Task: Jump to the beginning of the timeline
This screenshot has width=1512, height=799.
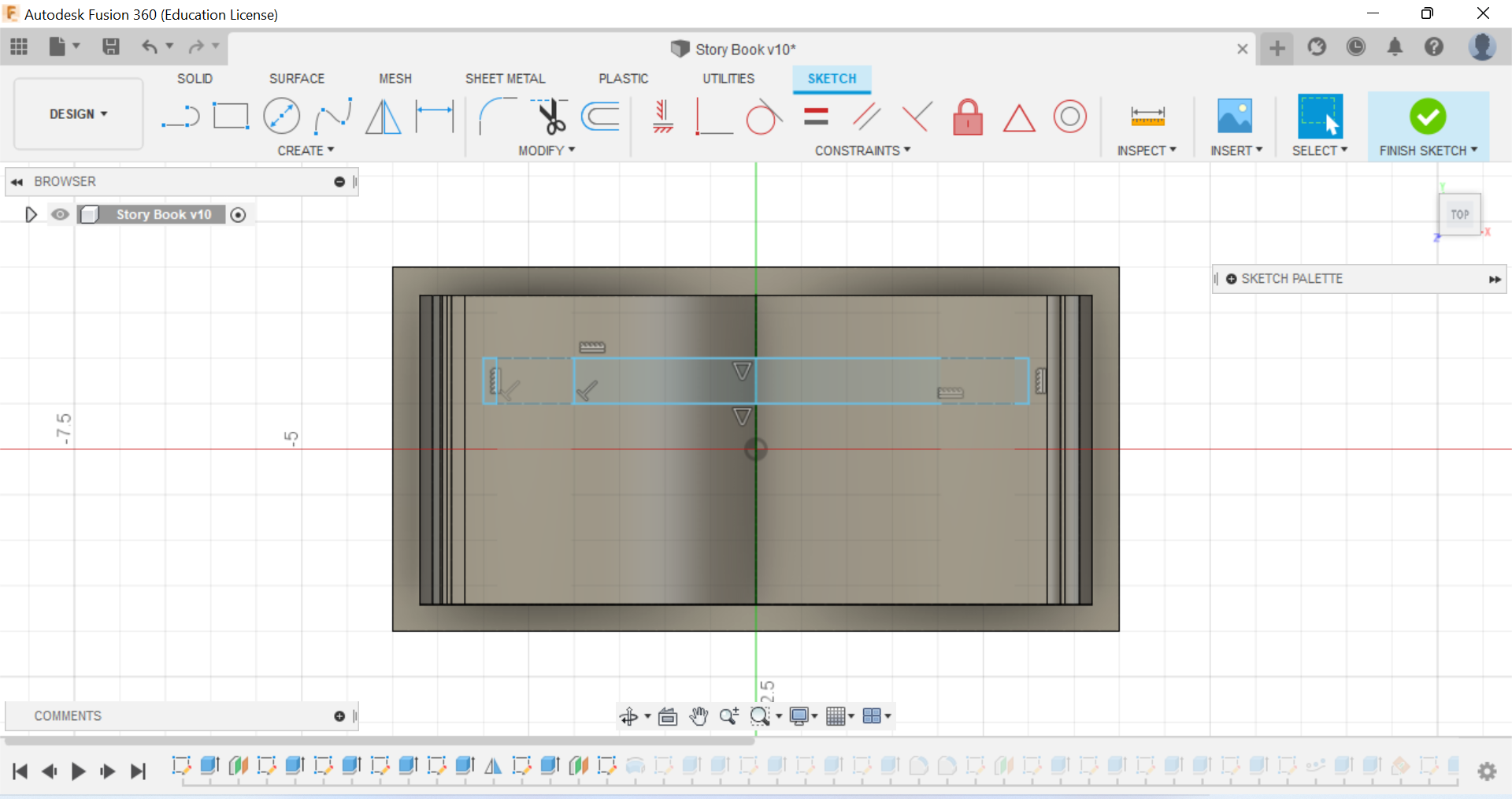Action: click(x=20, y=771)
